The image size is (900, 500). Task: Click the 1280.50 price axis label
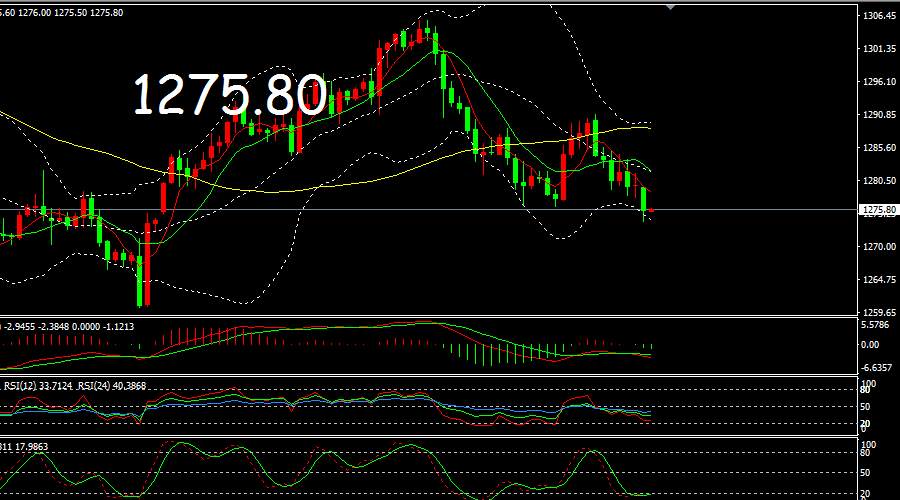pos(879,180)
